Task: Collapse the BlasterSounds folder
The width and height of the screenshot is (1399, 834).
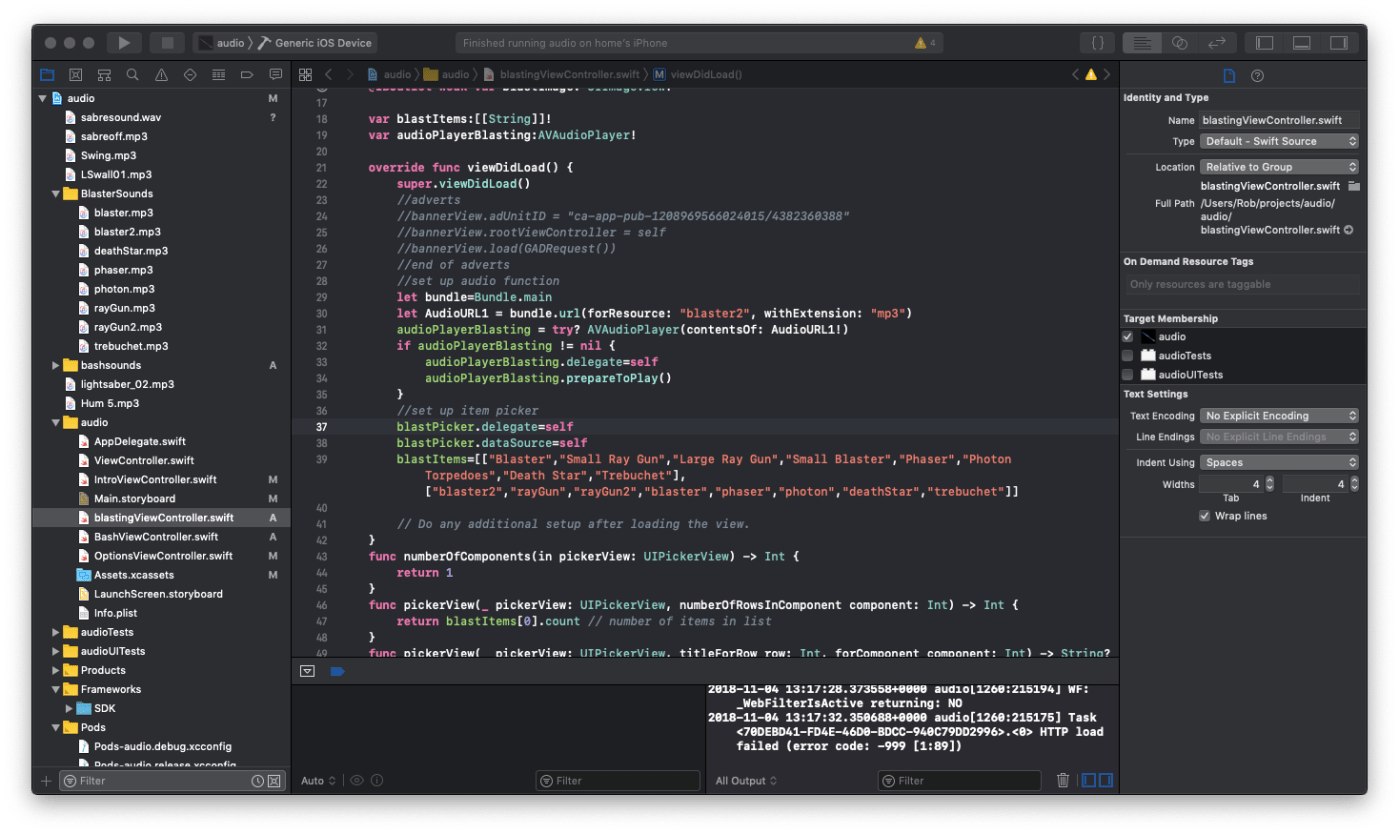Action: pyautogui.click(x=56, y=194)
